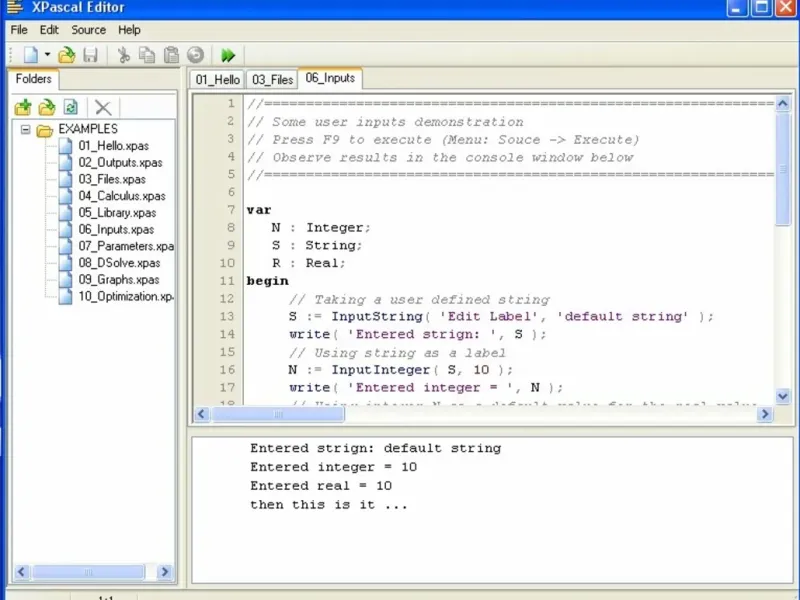Click the editor horizontal scrollbar thumb
Image resolution: width=800 pixels, height=600 pixels.
[x=278, y=414]
